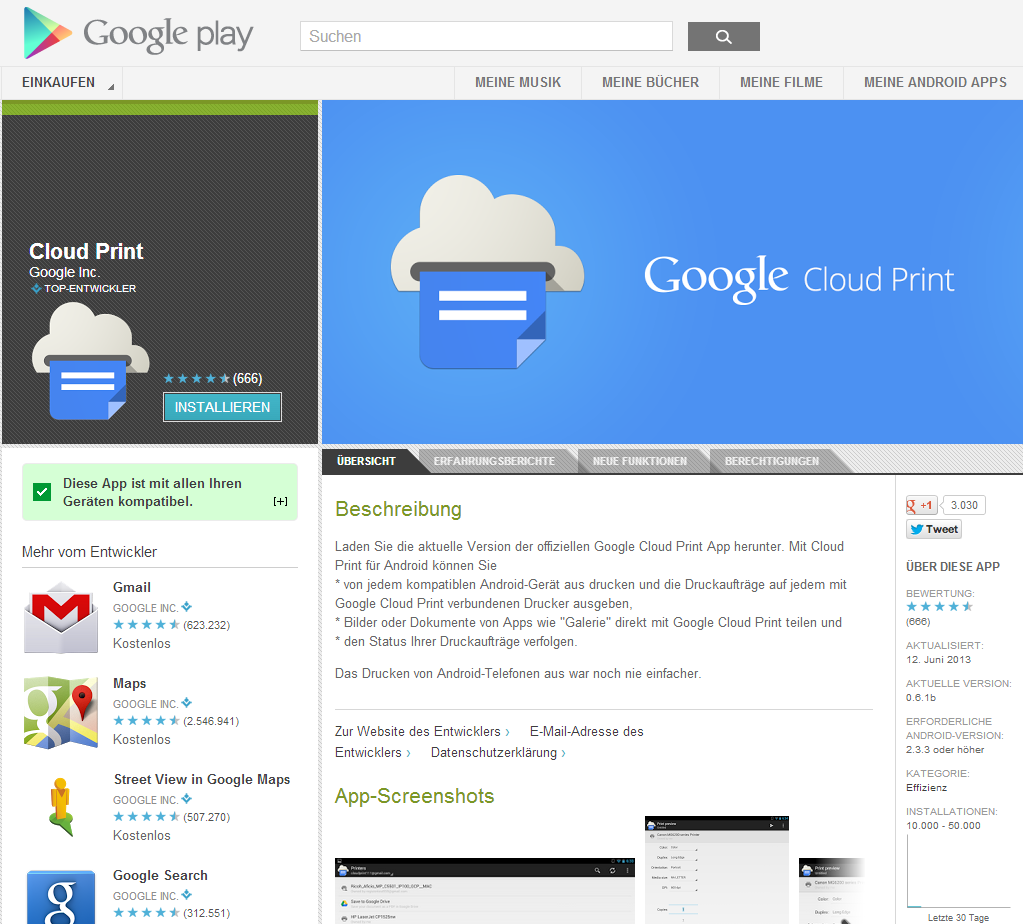Click the top developer badge beside Google Search

[187, 895]
